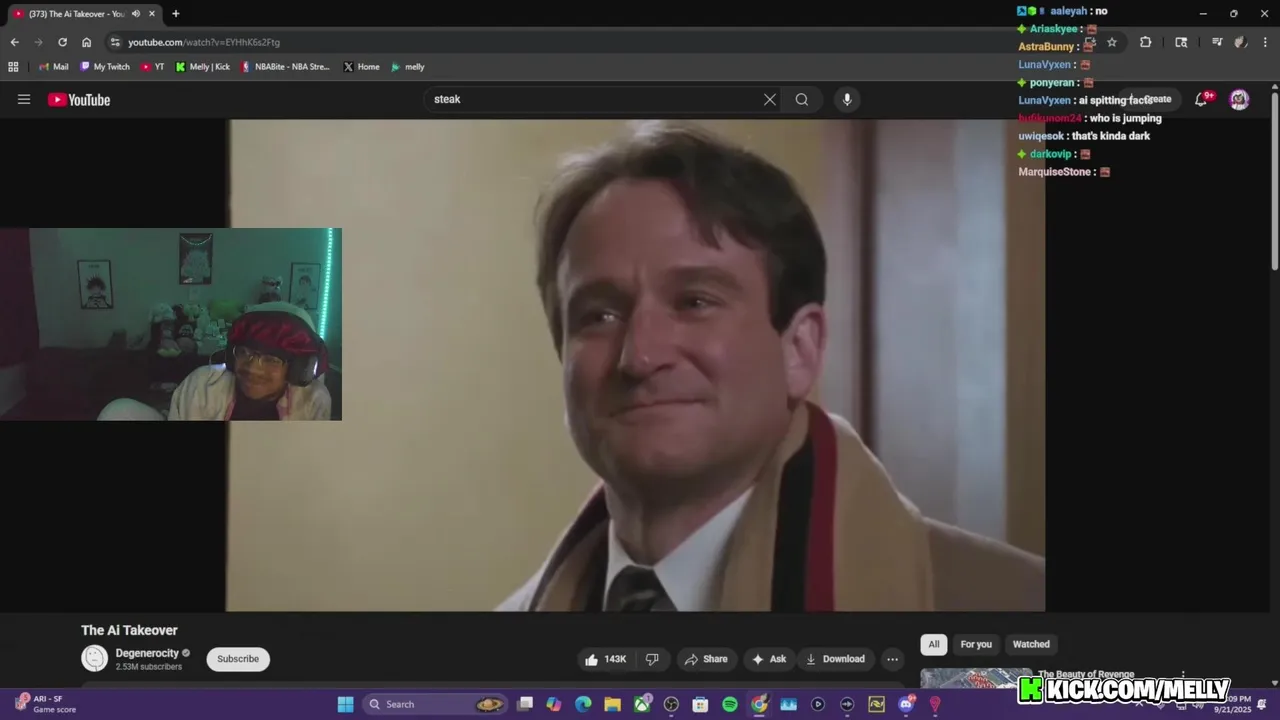Screen dimensions: 1280x720
Task: Click the address bar URL
Action: pyautogui.click(x=204, y=42)
